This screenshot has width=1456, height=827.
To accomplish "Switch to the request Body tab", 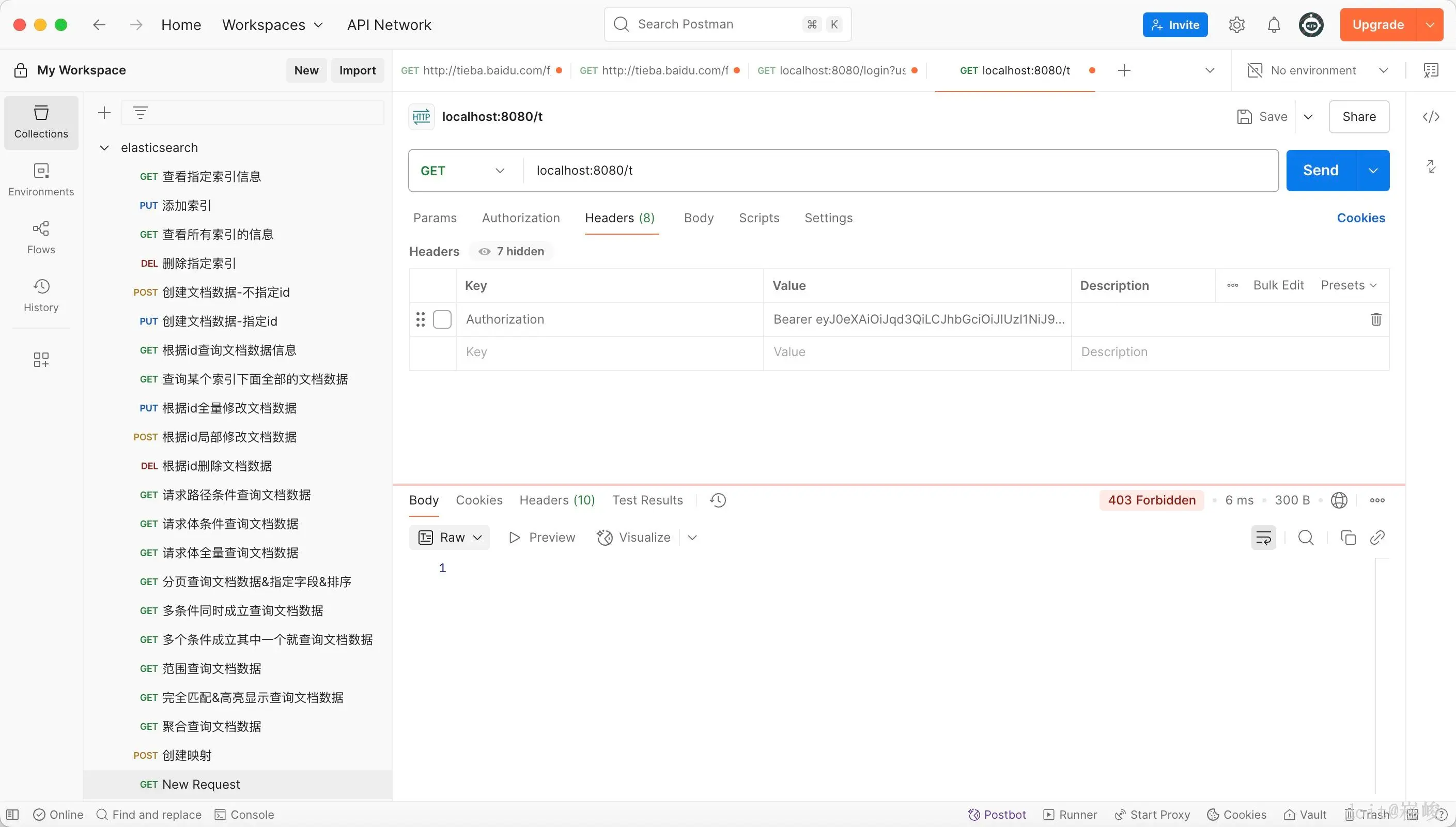I will pyautogui.click(x=698, y=218).
